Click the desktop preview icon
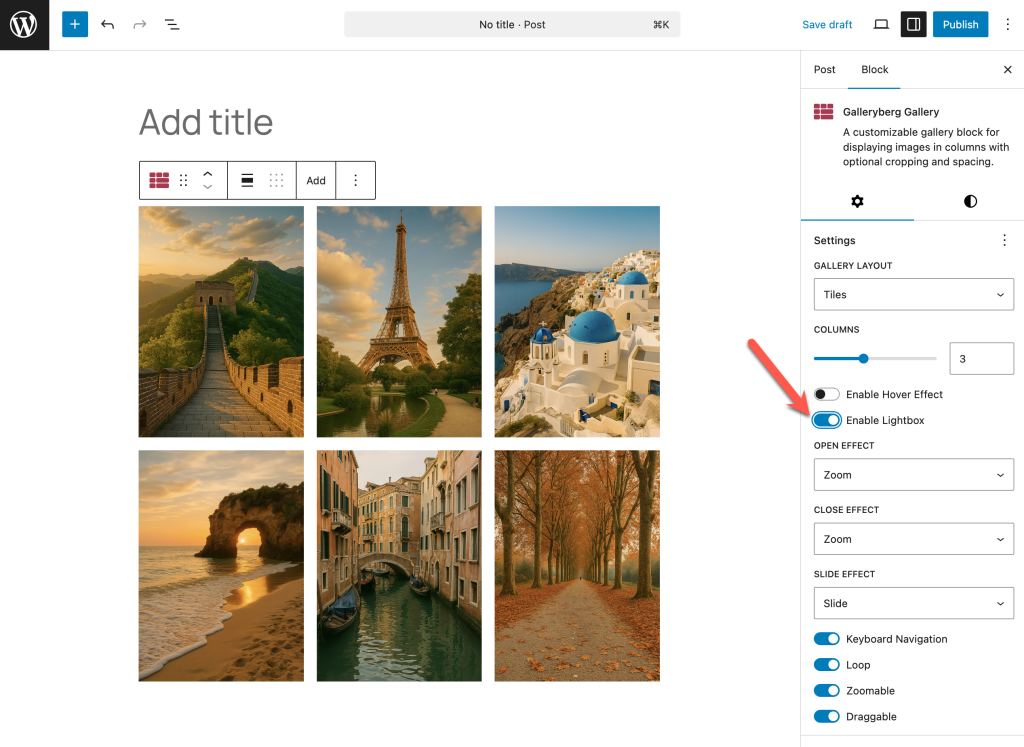1024x747 pixels. [881, 24]
